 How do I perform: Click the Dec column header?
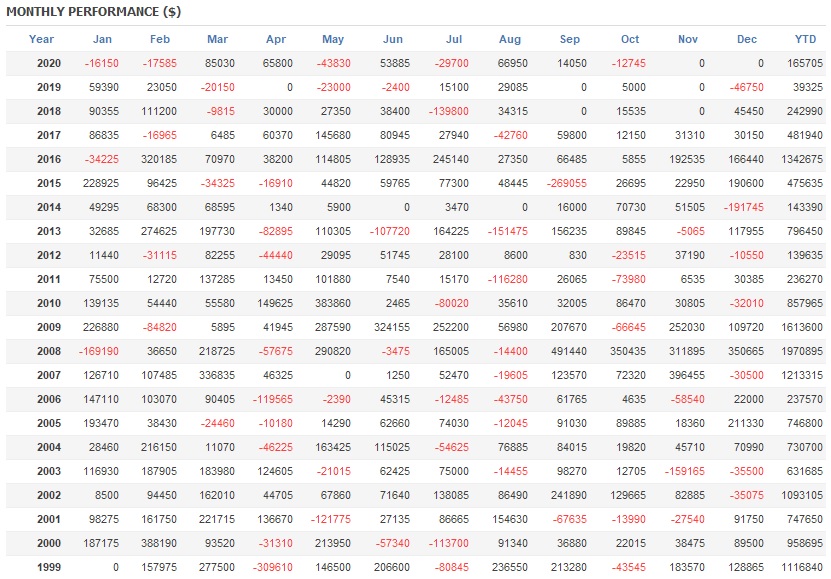(747, 39)
